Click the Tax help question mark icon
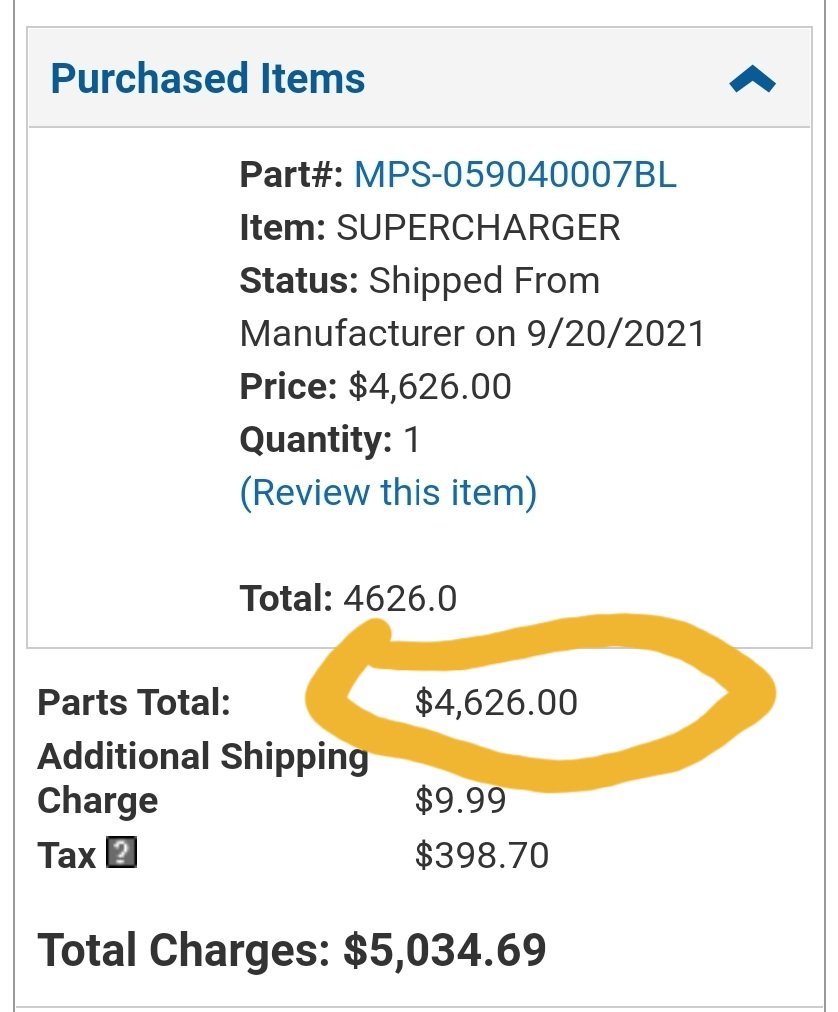 pyautogui.click(x=121, y=853)
